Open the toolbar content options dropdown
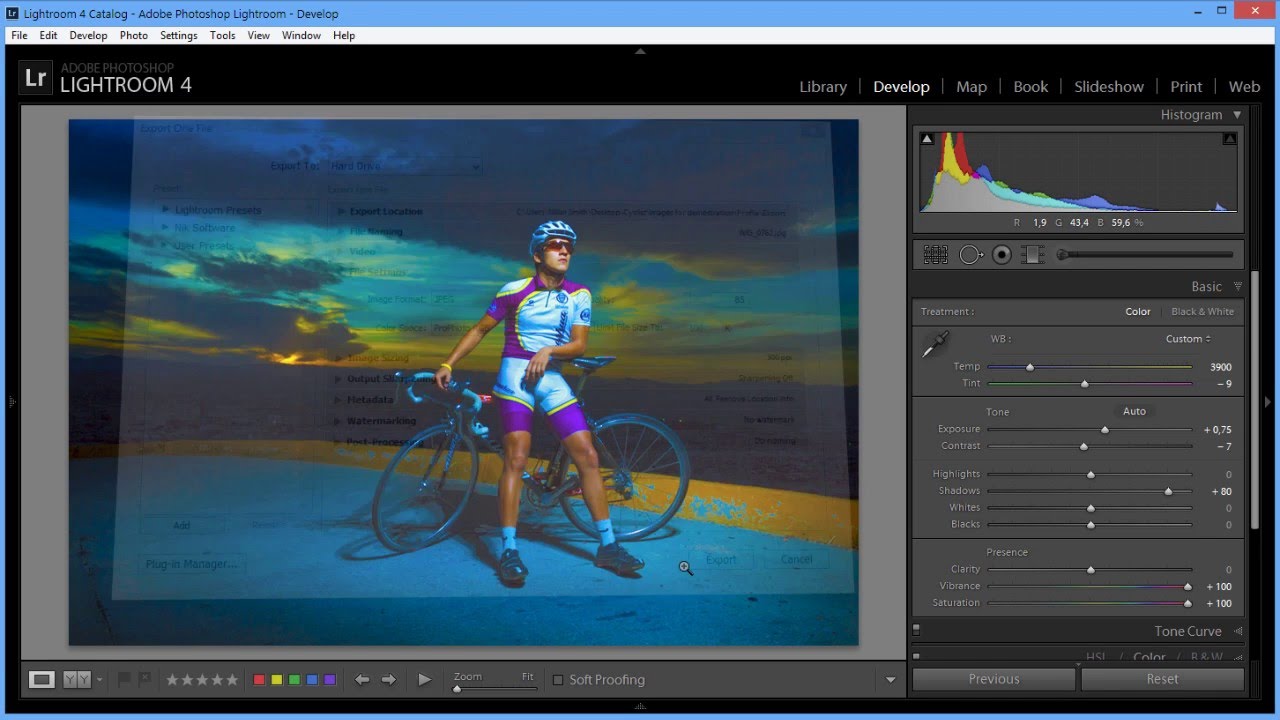Viewport: 1280px width, 720px height. (891, 680)
